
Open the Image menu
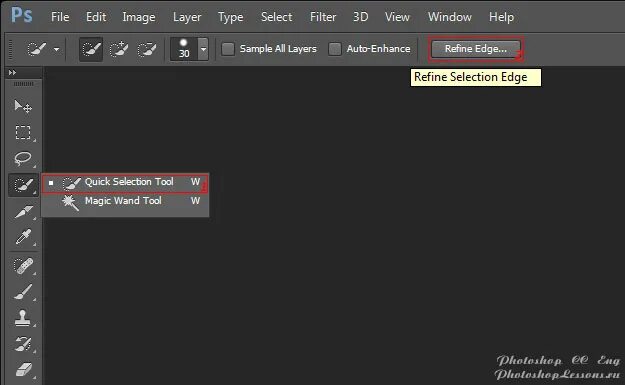tap(139, 17)
